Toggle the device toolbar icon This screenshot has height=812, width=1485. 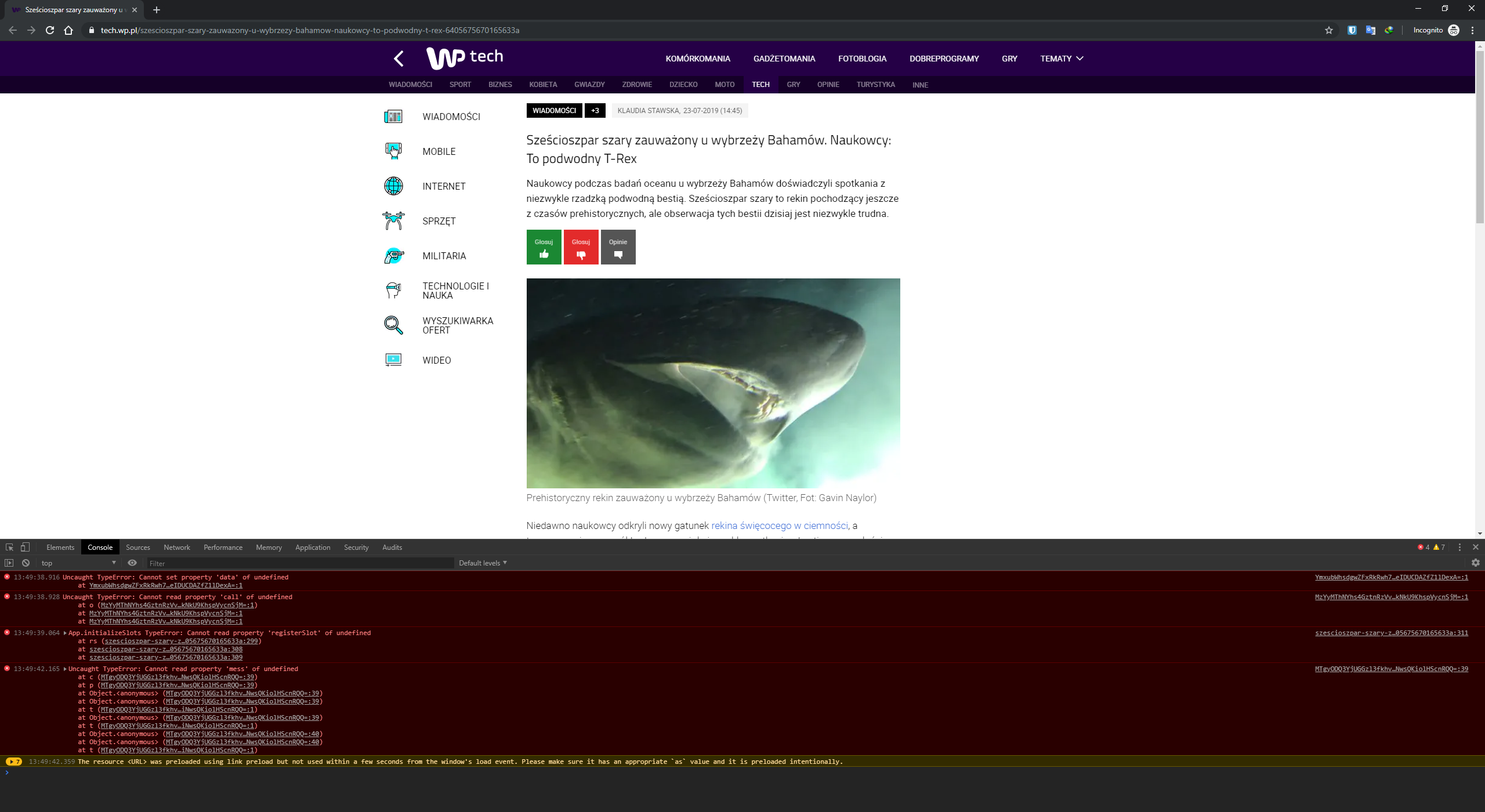(x=25, y=547)
